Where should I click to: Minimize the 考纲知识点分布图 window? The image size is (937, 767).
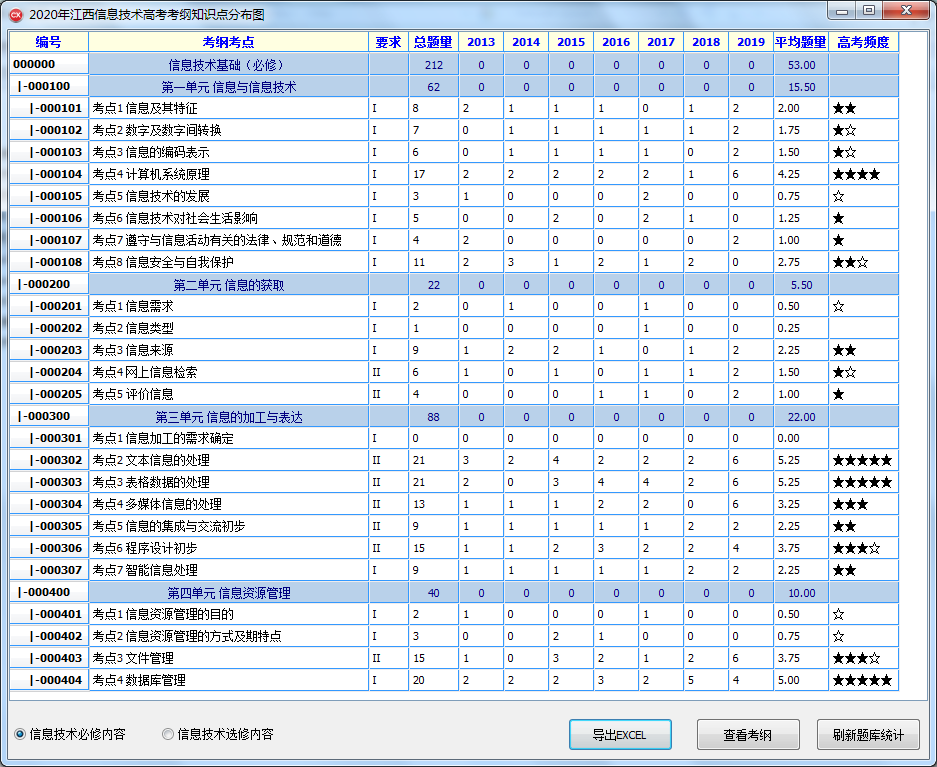click(842, 11)
